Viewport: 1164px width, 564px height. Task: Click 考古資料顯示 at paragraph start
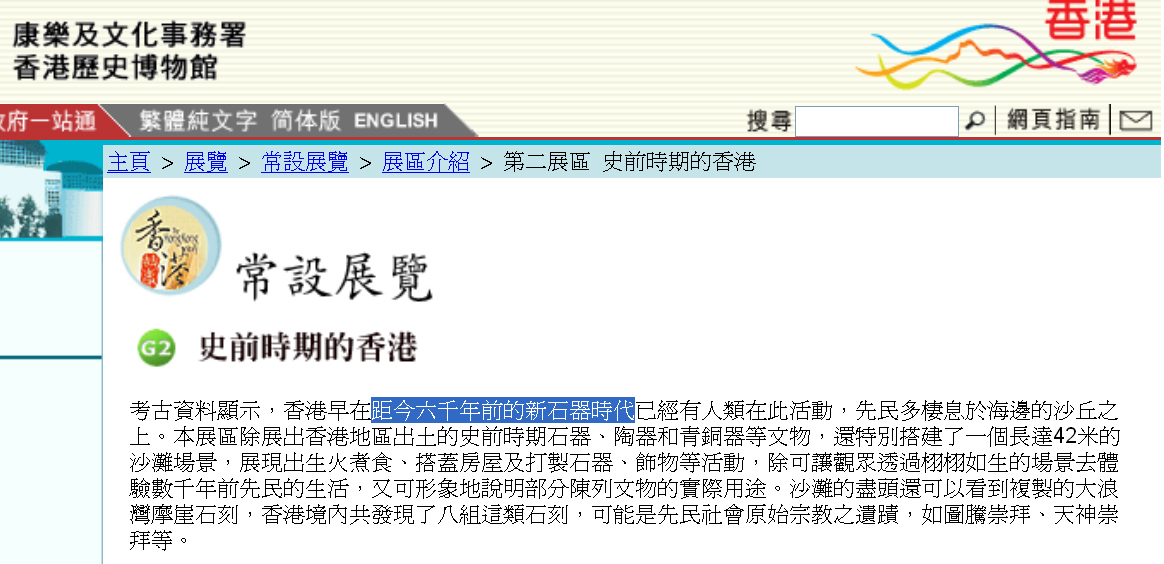coord(194,410)
